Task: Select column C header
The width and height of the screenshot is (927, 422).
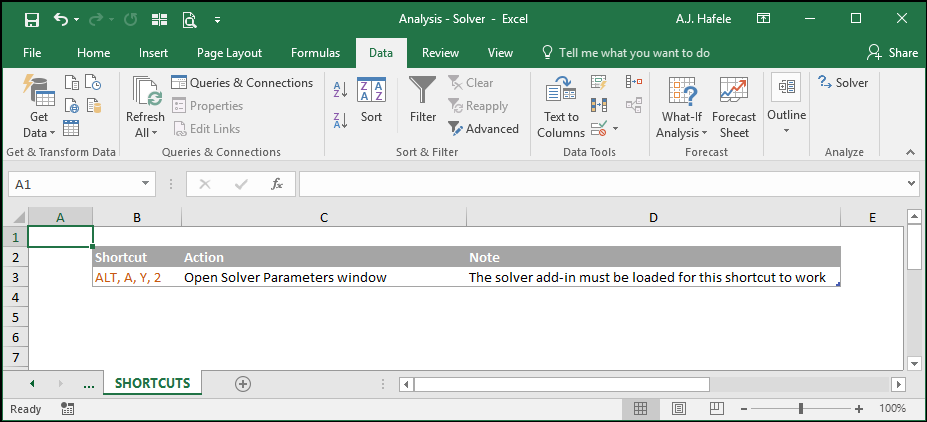Action: point(324,218)
